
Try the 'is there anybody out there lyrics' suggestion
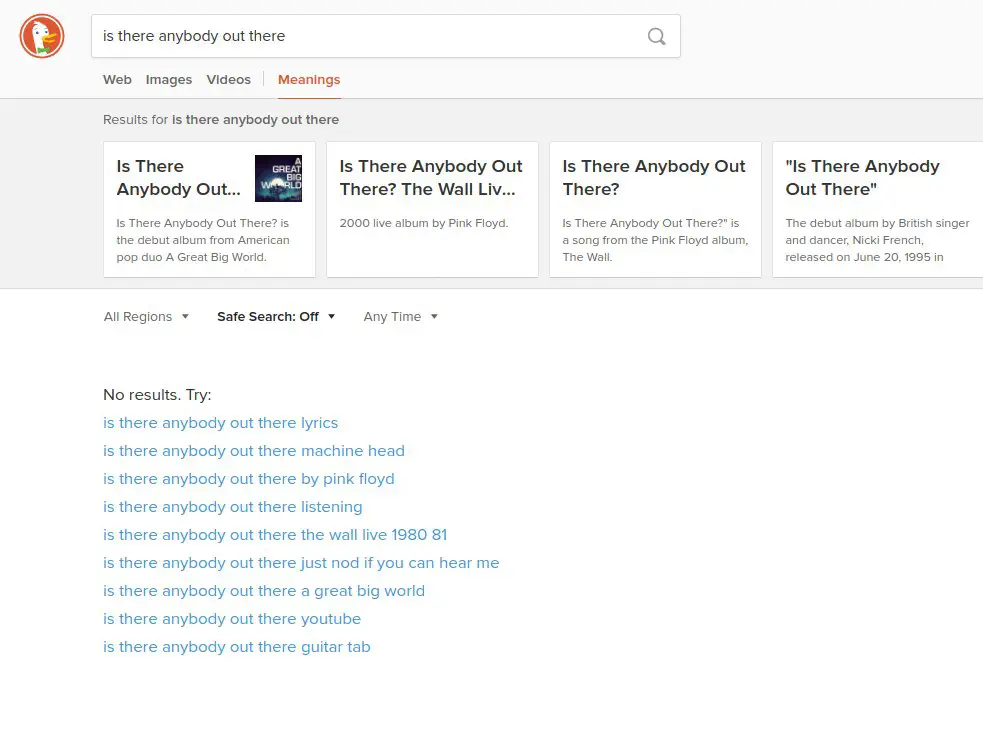(220, 423)
